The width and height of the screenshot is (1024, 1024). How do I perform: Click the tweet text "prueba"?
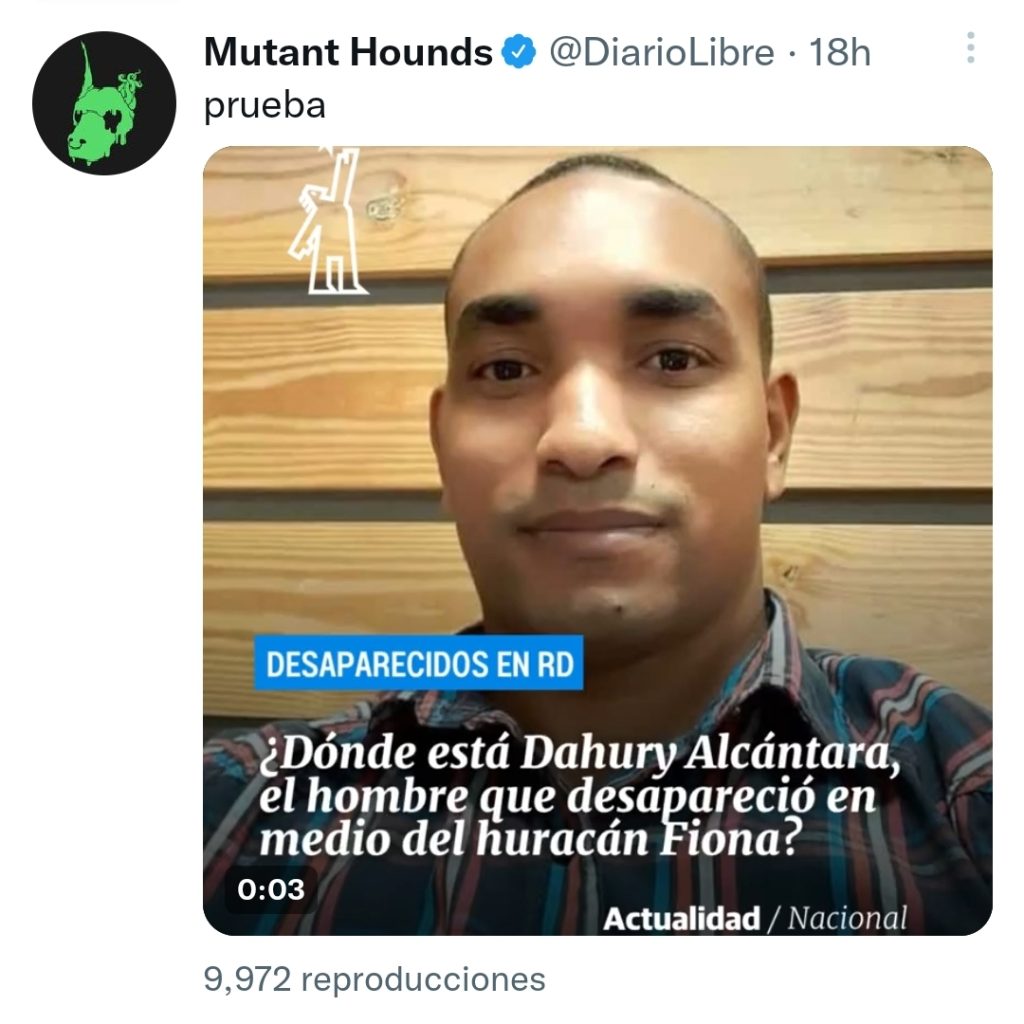[264, 106]
